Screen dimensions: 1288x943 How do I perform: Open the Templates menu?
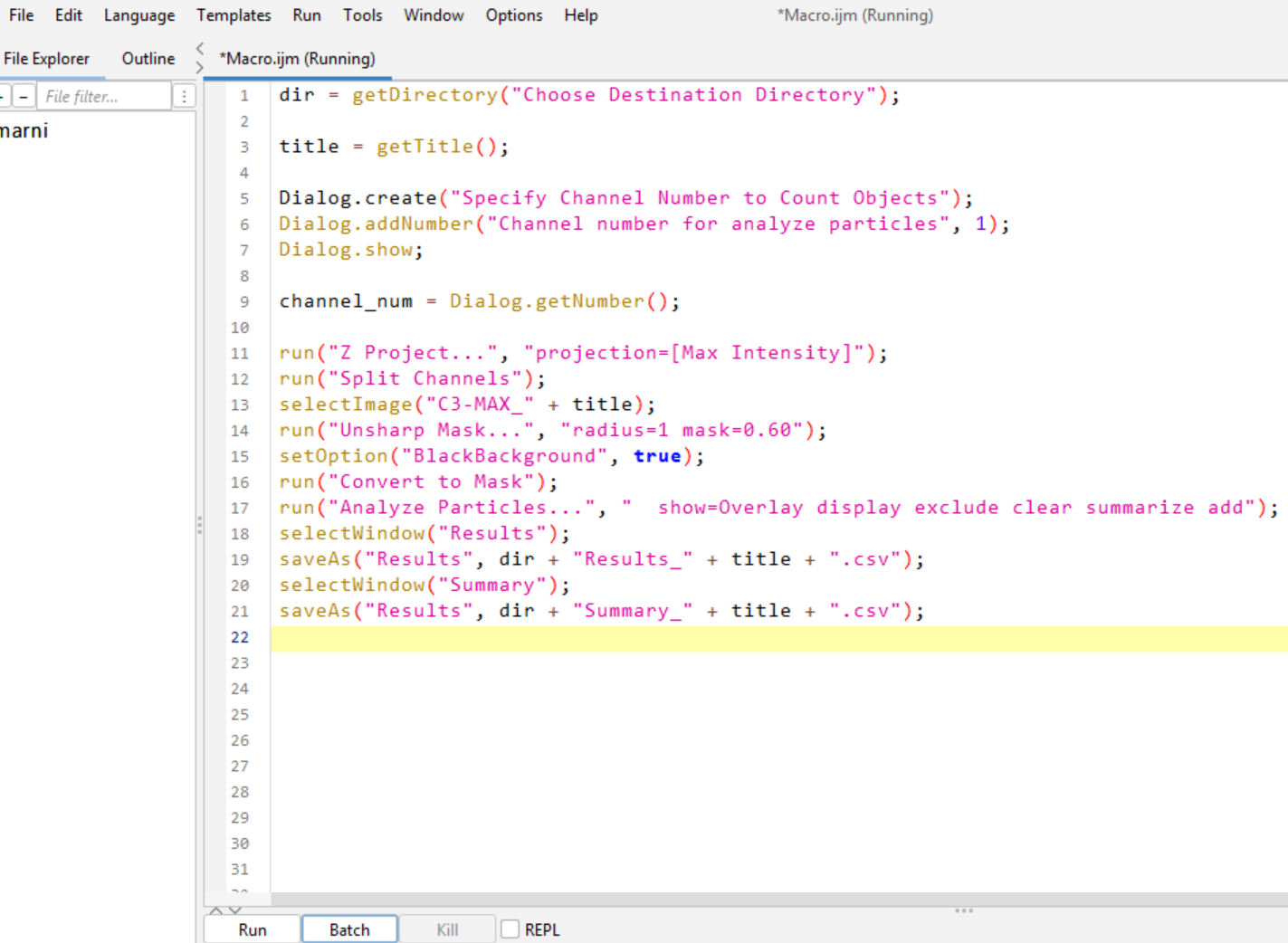tap(234, 15)
